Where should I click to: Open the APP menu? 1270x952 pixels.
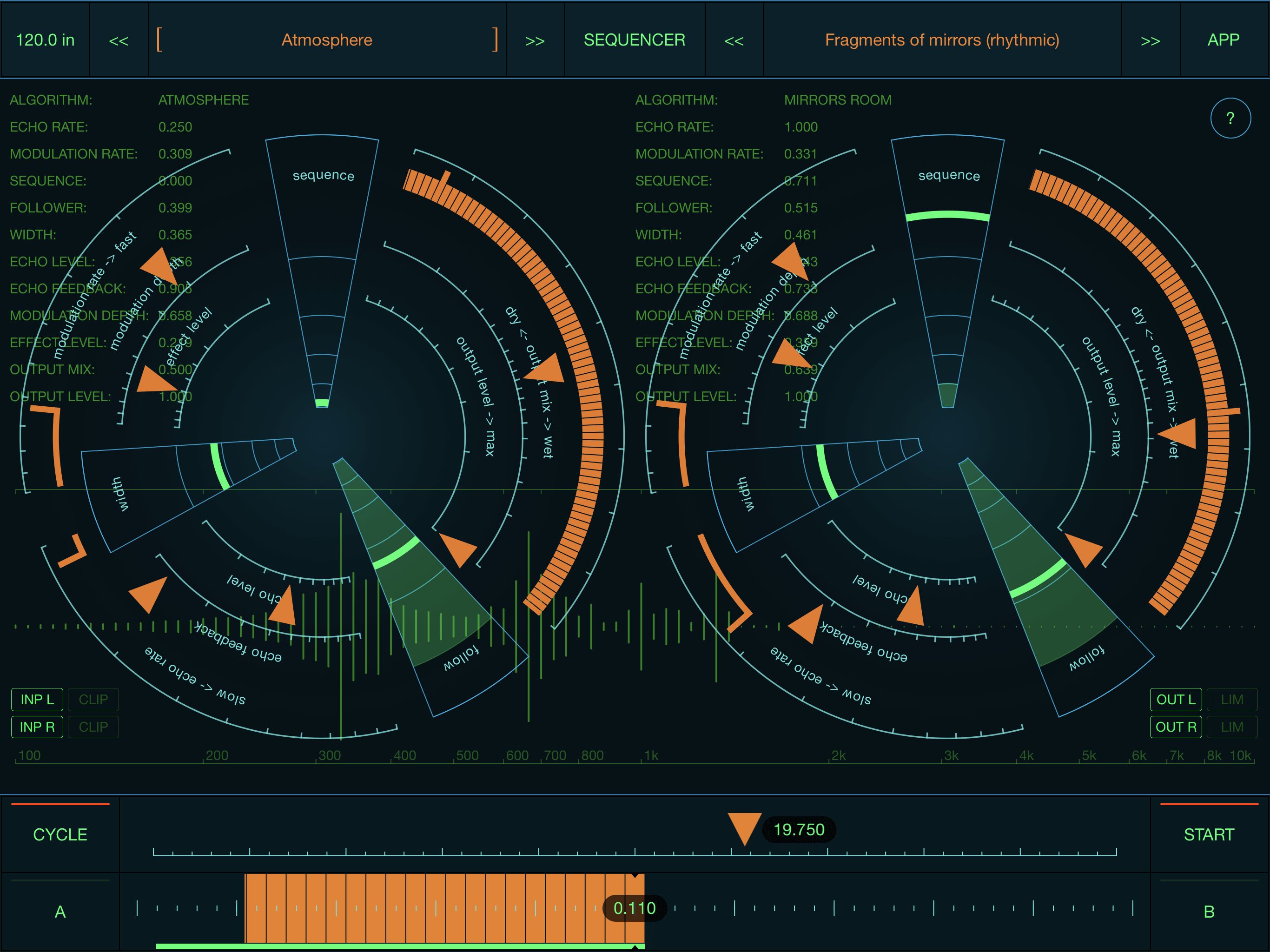click(x=1223, y=40)
